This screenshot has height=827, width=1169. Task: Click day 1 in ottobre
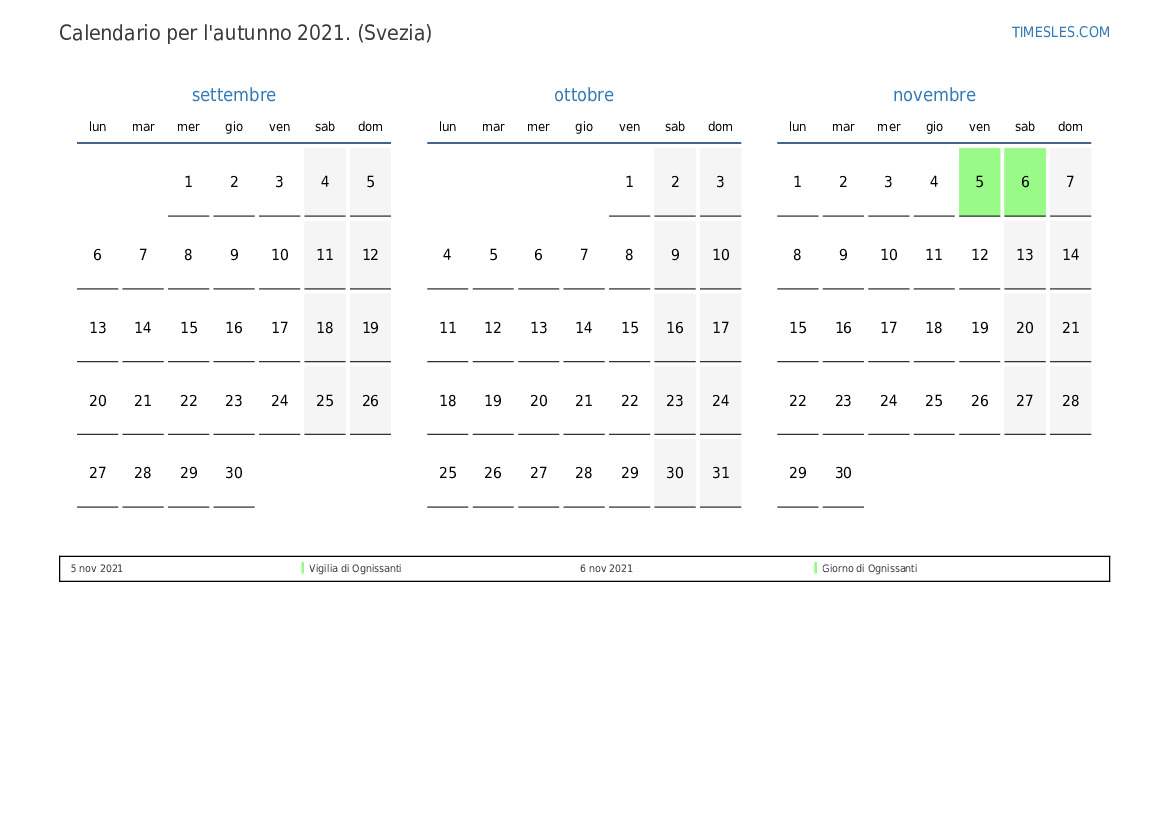coord(629,182)
